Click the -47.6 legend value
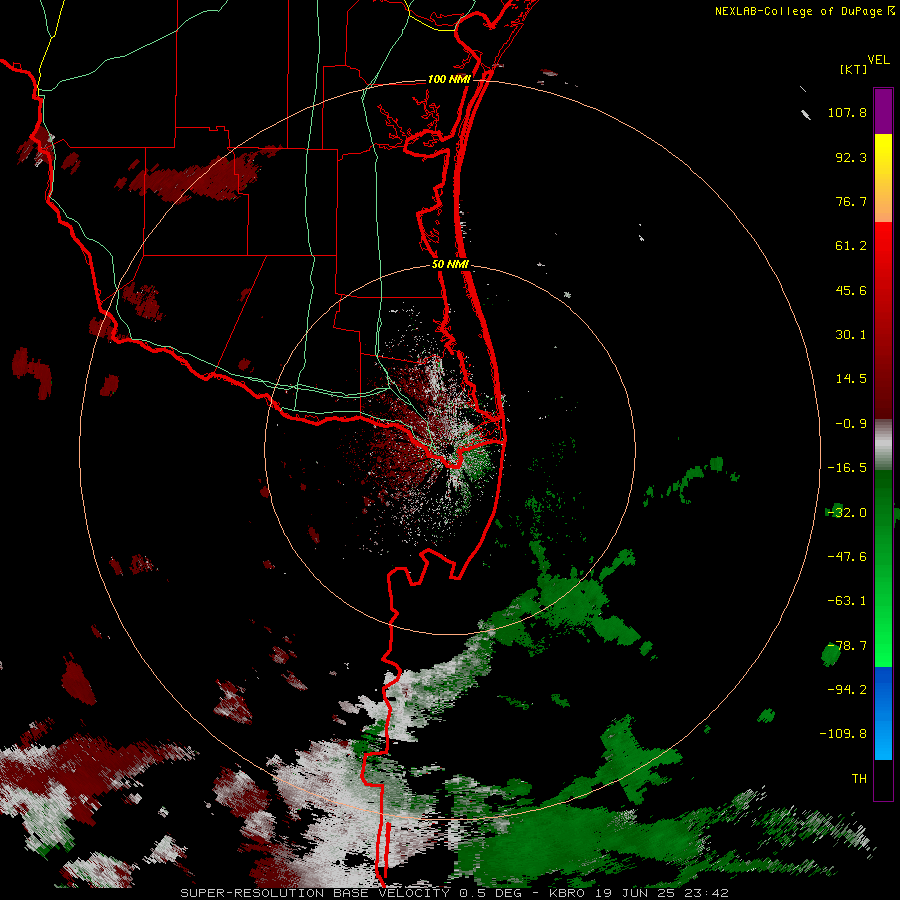The width and height of the screenshot is (900, 900). click(847, 557)
